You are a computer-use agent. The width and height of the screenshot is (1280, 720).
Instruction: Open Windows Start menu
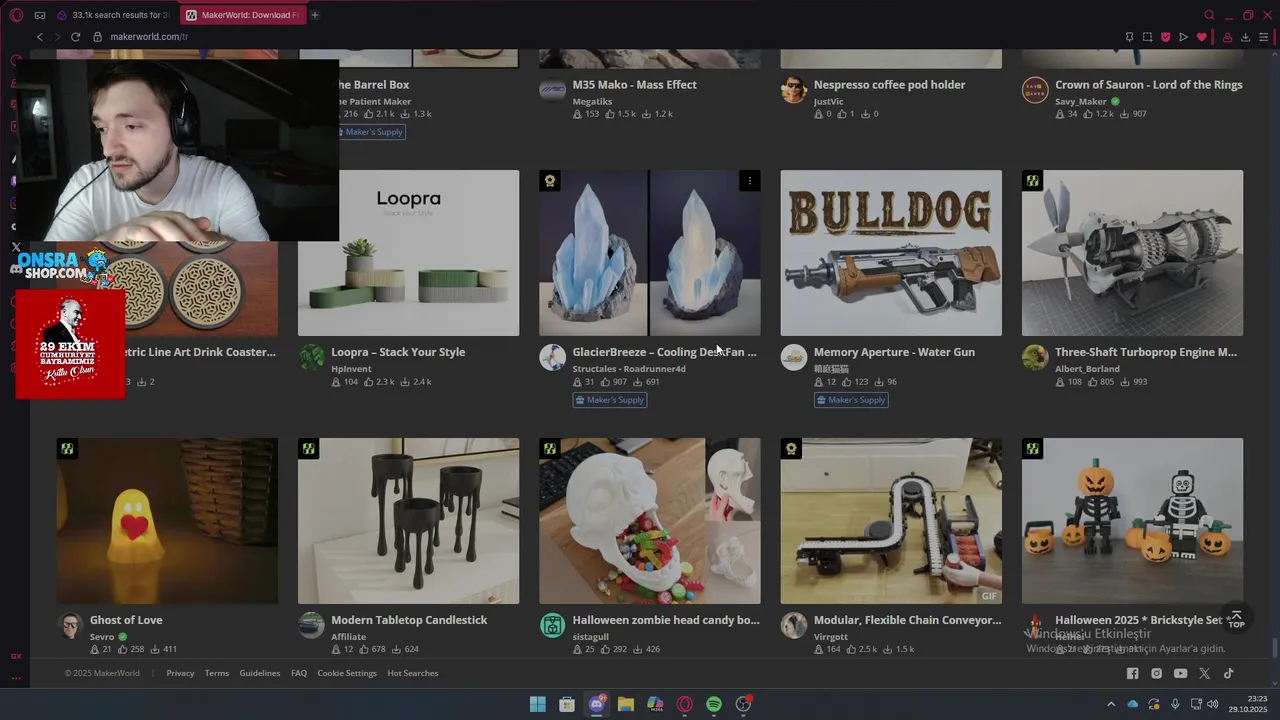(538, 704)
